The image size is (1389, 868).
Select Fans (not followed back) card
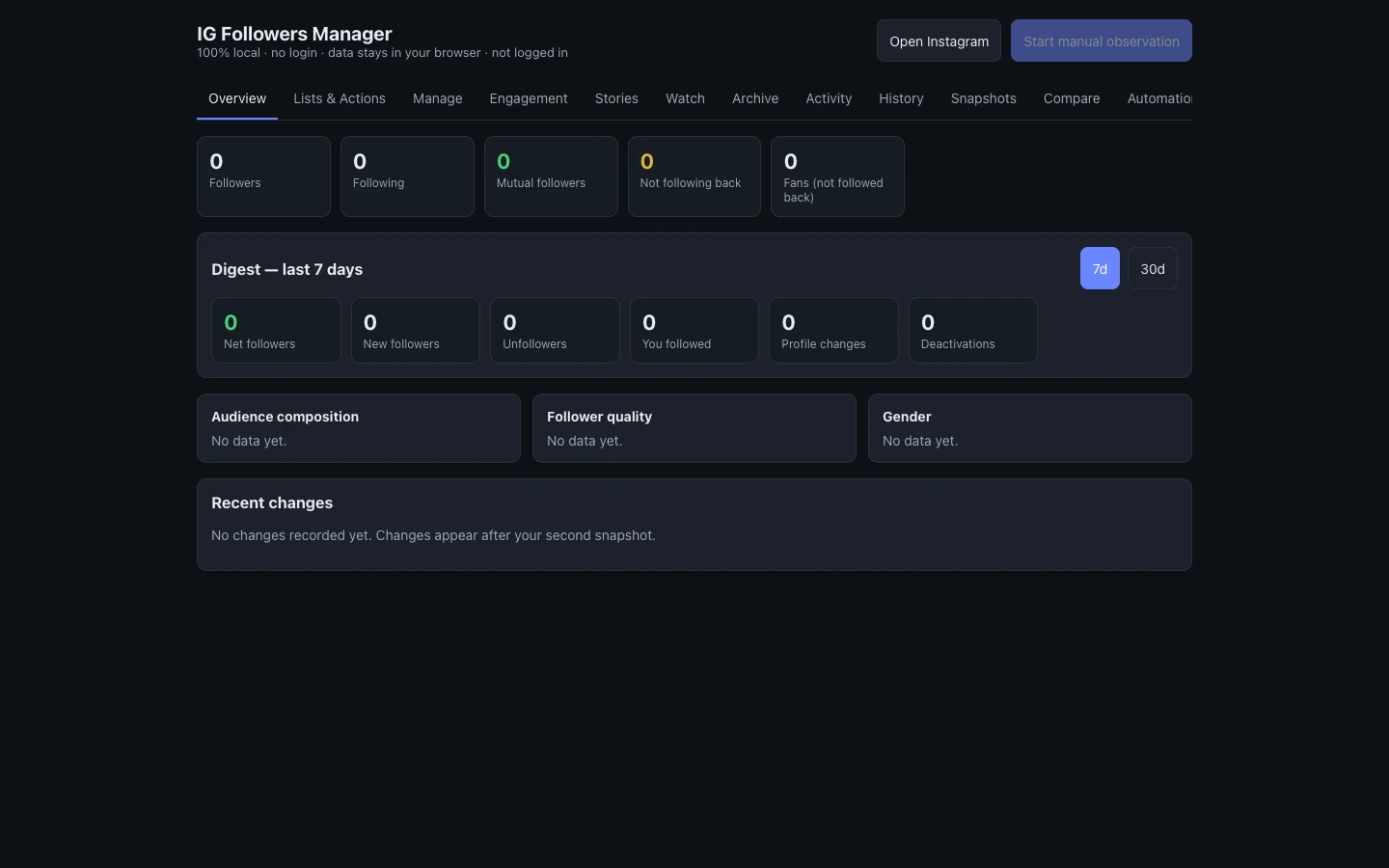837,176
